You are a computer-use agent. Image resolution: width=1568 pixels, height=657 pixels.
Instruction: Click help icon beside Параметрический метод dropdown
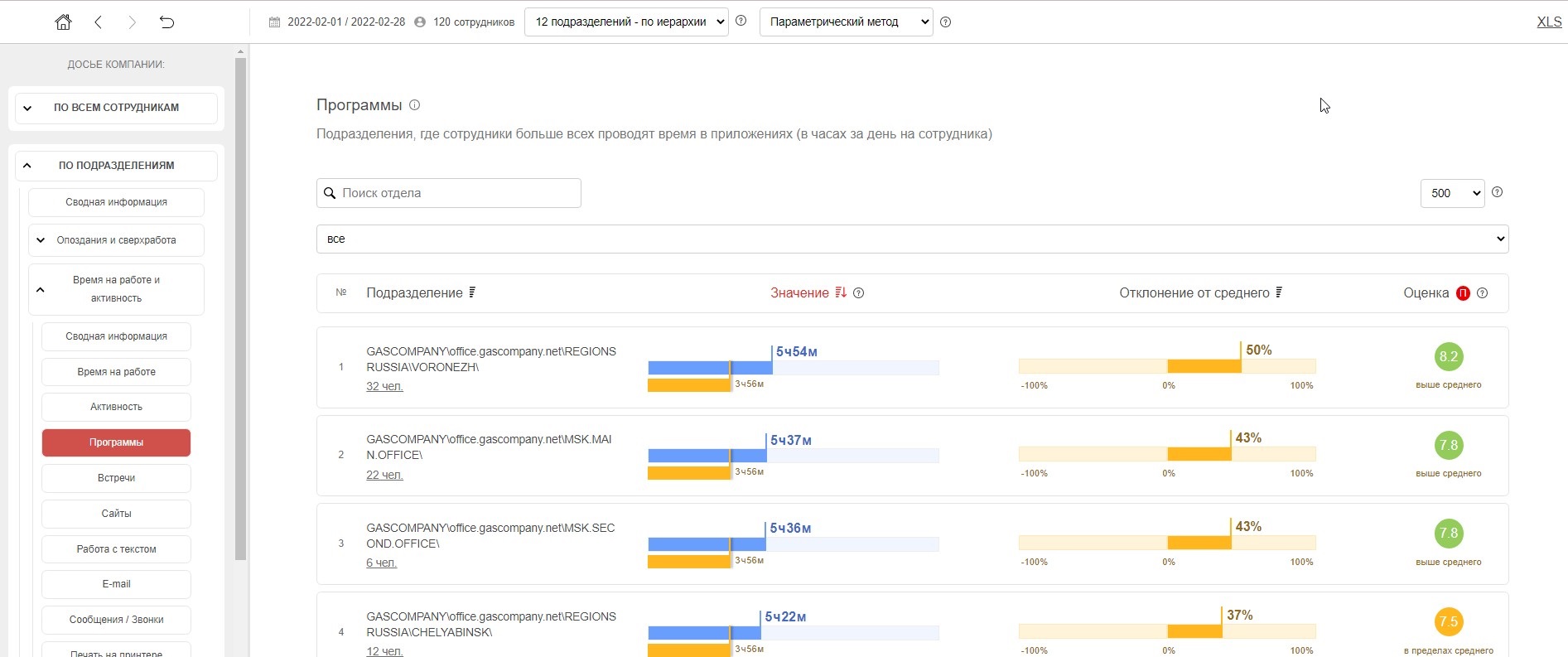946,22
